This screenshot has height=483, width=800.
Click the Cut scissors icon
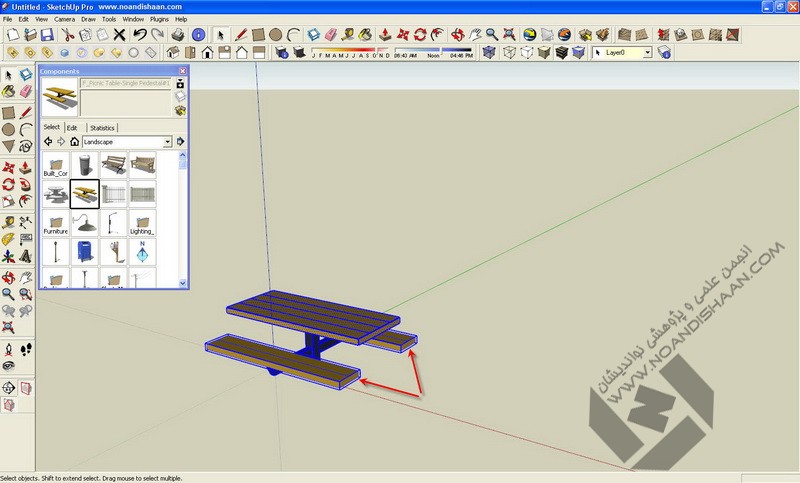68,35
